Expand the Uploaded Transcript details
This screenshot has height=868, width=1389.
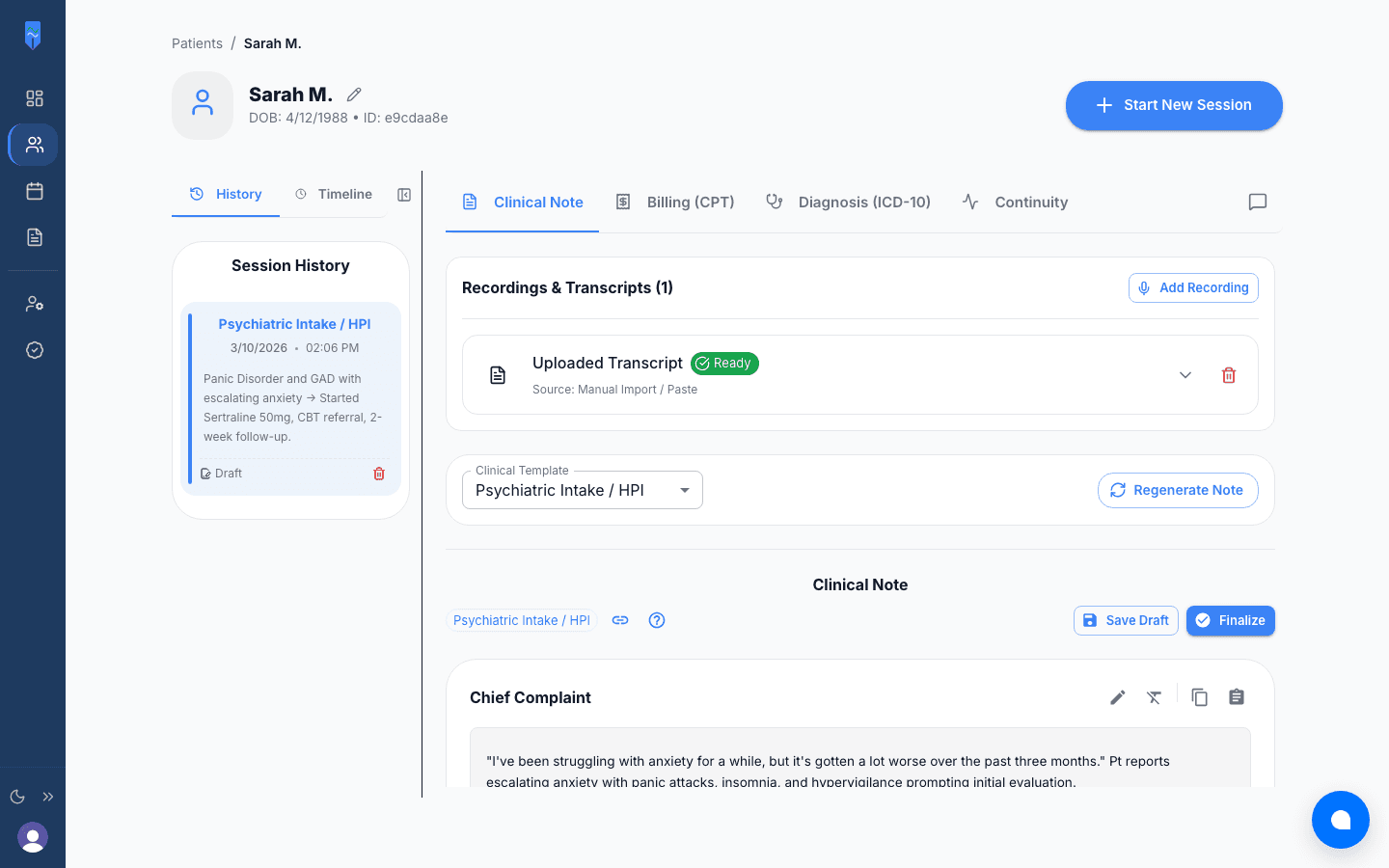tap(1185, 375)
